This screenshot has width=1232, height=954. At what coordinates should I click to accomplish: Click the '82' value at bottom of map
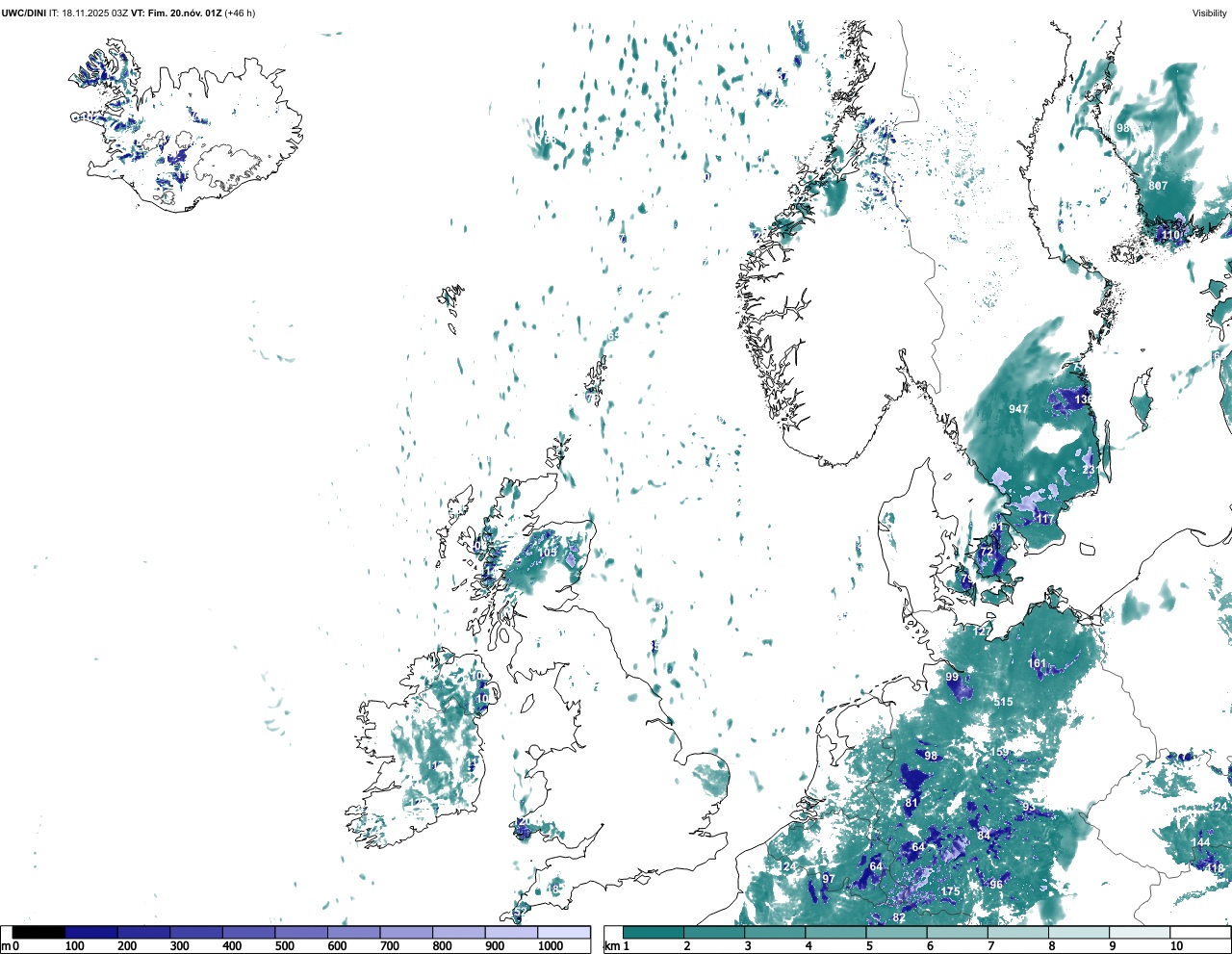pos(899,917)
